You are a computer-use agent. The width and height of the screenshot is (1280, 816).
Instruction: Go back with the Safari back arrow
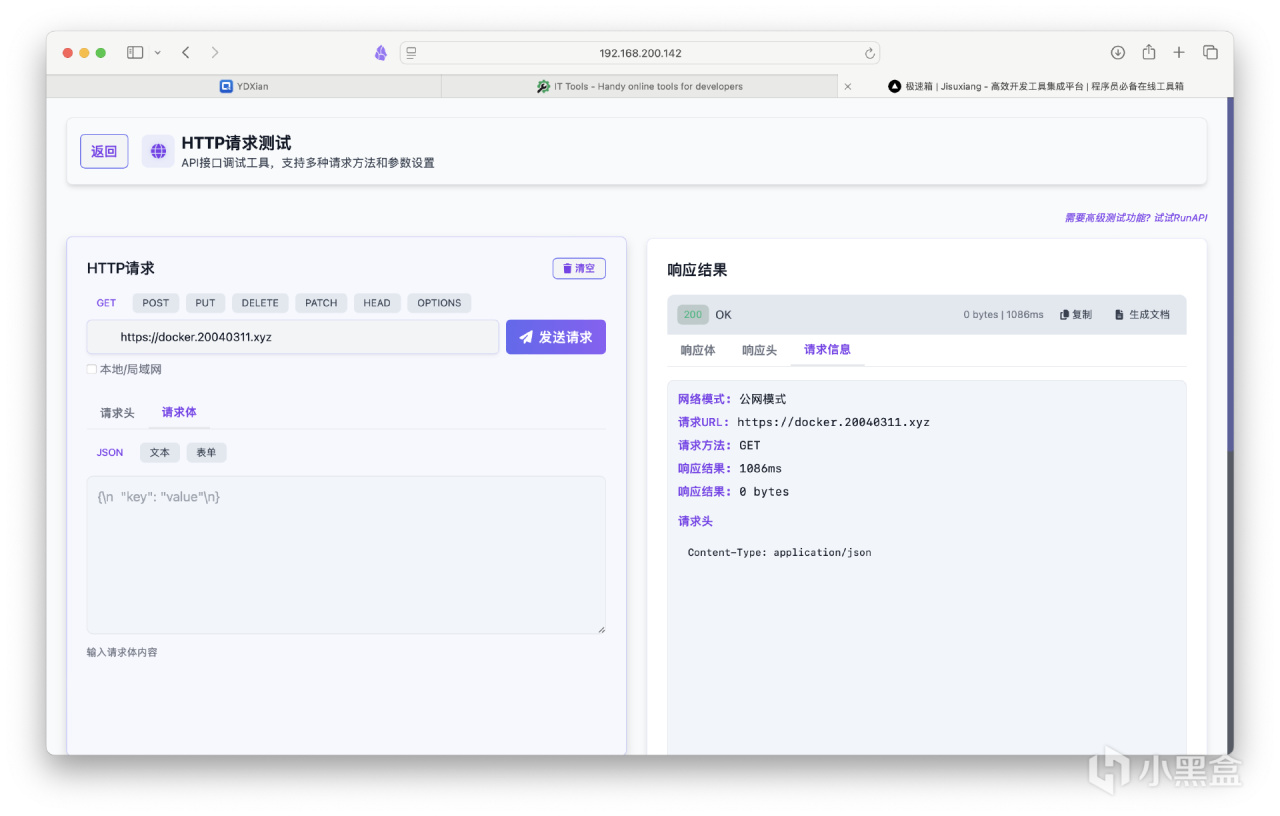point(186,53)
